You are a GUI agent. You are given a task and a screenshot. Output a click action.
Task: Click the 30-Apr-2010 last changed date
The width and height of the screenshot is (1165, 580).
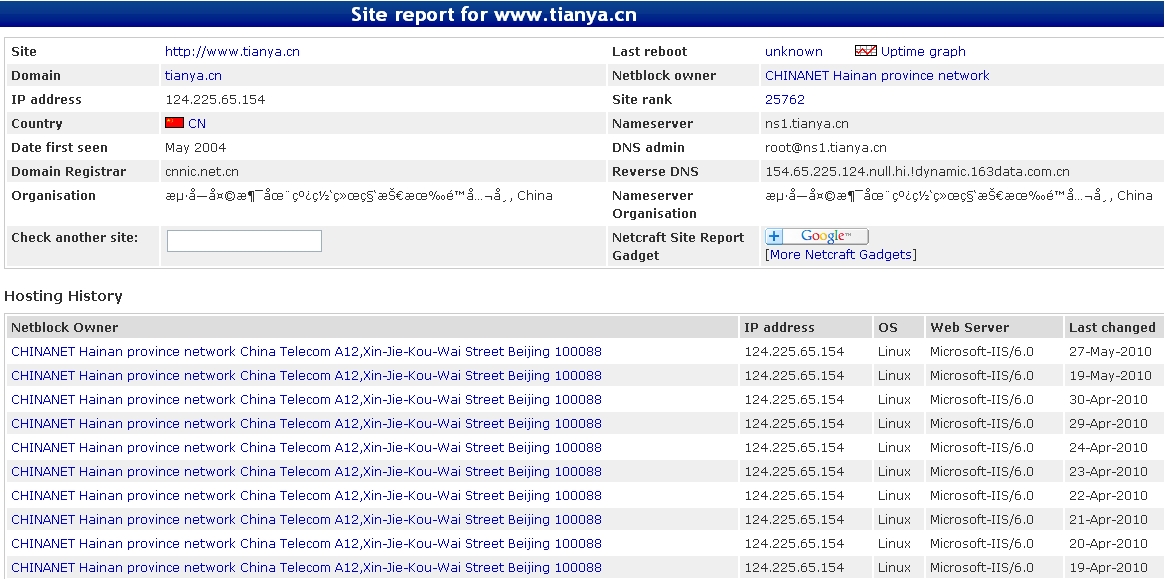pyautogui.click(x=1109, y=400)
